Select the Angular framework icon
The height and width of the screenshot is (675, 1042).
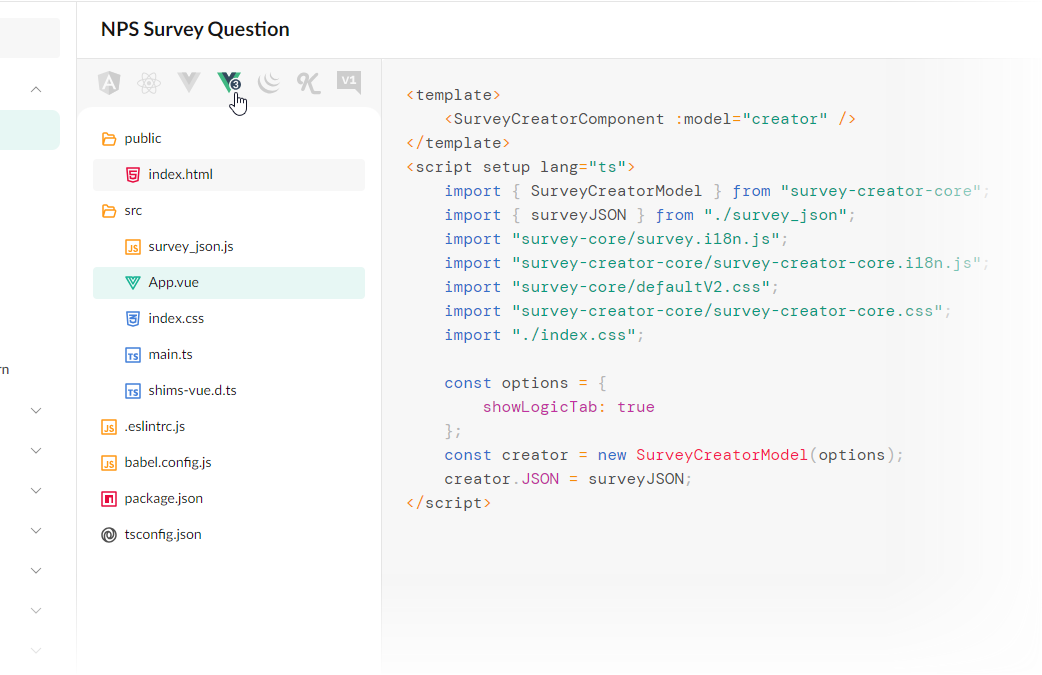(108, 83)
